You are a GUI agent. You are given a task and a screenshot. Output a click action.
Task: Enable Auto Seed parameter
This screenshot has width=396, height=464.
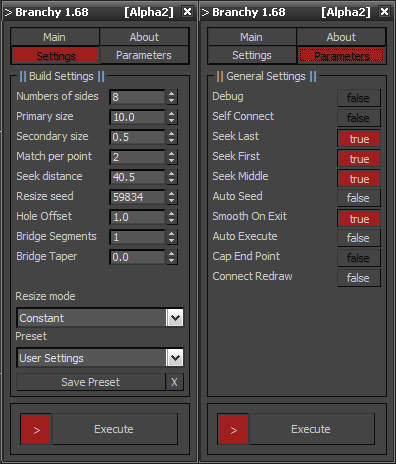point(359,198)
